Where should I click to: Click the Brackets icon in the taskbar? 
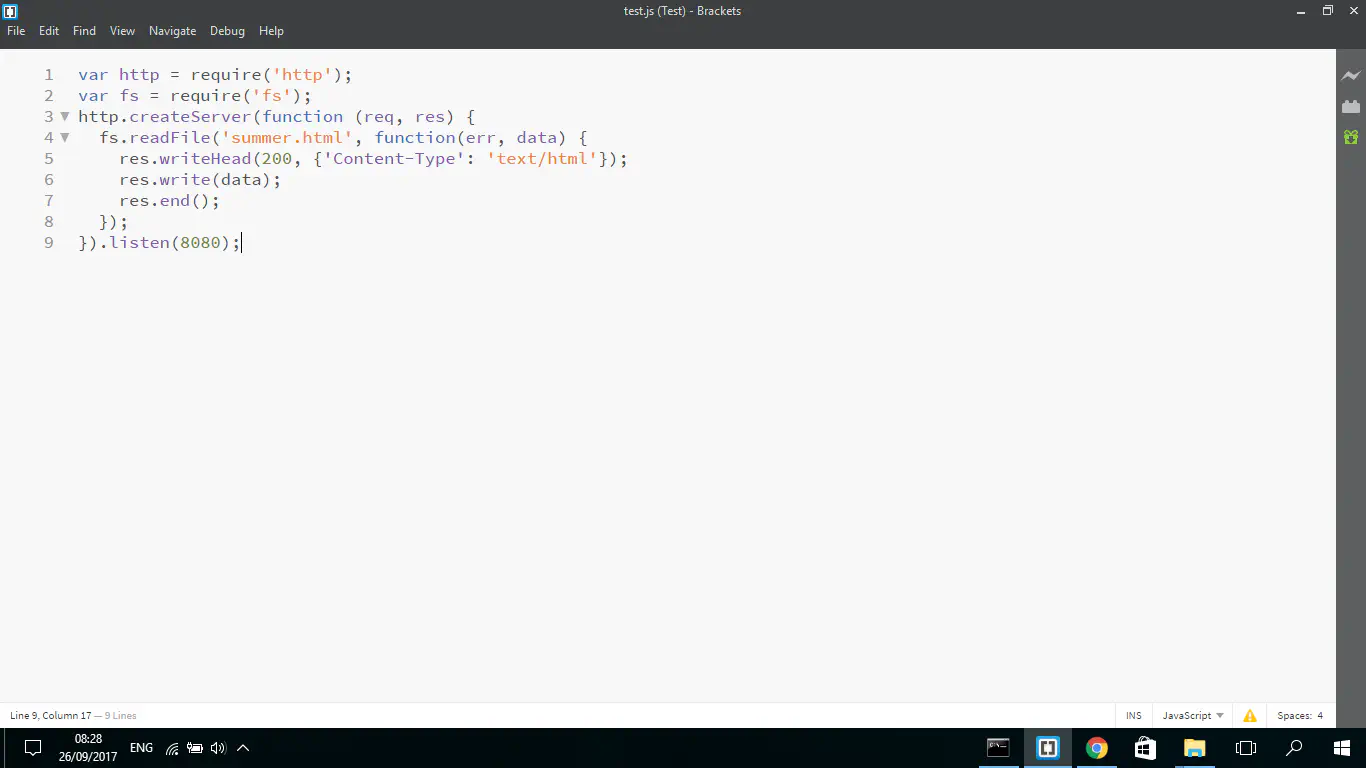(1047, 748)
